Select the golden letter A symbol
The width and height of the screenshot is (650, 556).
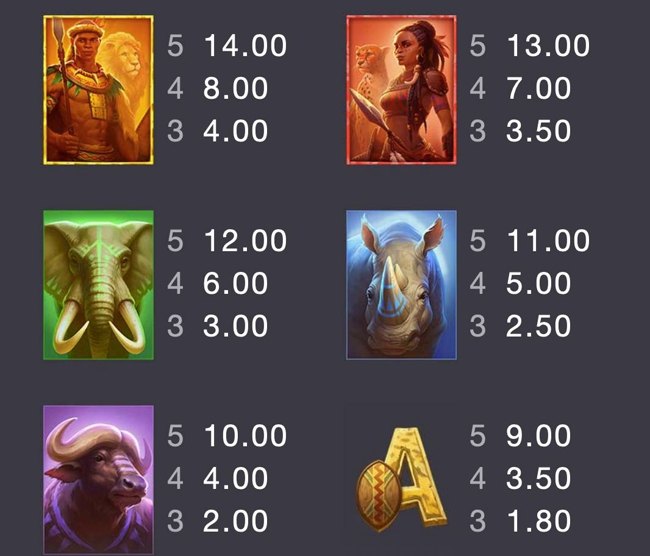pyautogui.click(x=417, y=478)
